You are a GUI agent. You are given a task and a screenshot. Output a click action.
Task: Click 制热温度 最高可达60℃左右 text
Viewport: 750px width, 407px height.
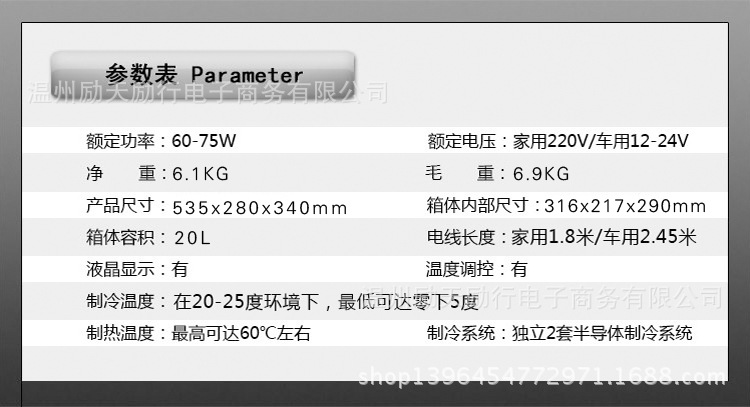(x=199, y=333)
